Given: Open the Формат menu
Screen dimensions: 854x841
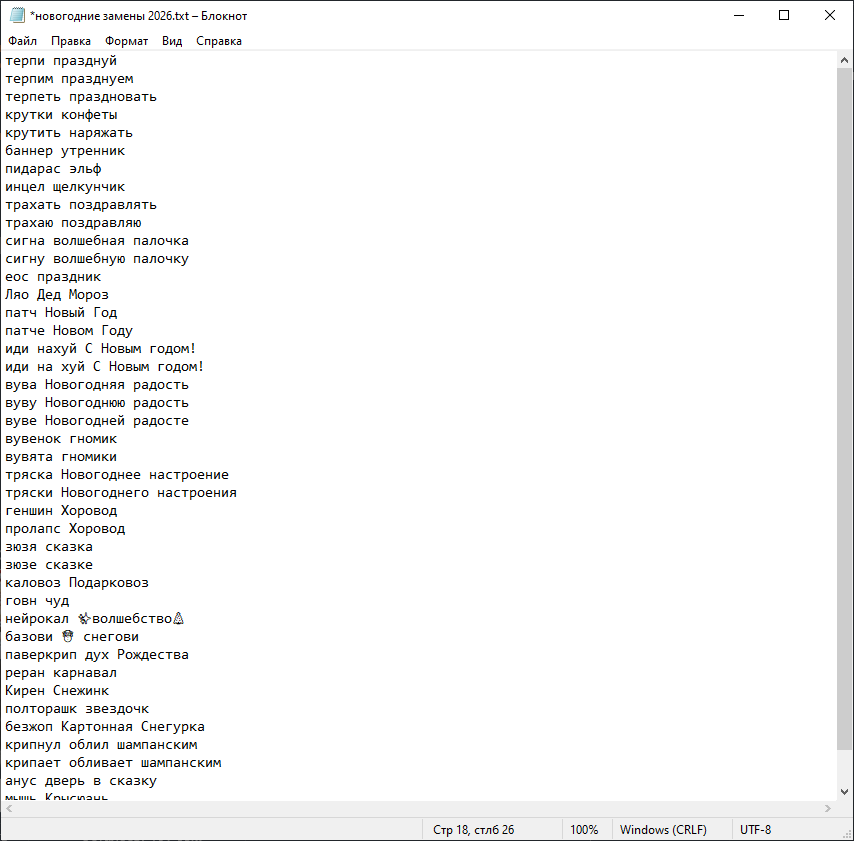Looking at the screenshot, I should (x=126, y=41).
